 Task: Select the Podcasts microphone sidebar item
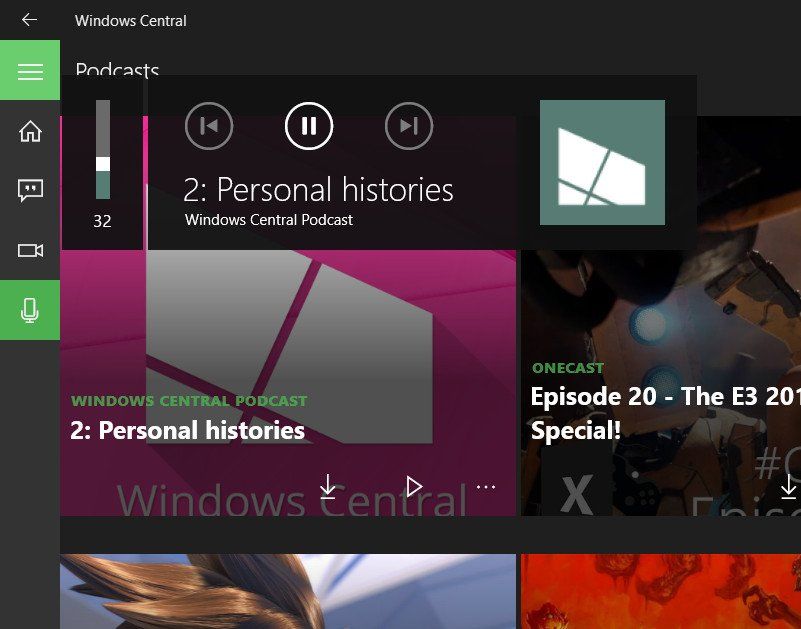pos(30,310)
